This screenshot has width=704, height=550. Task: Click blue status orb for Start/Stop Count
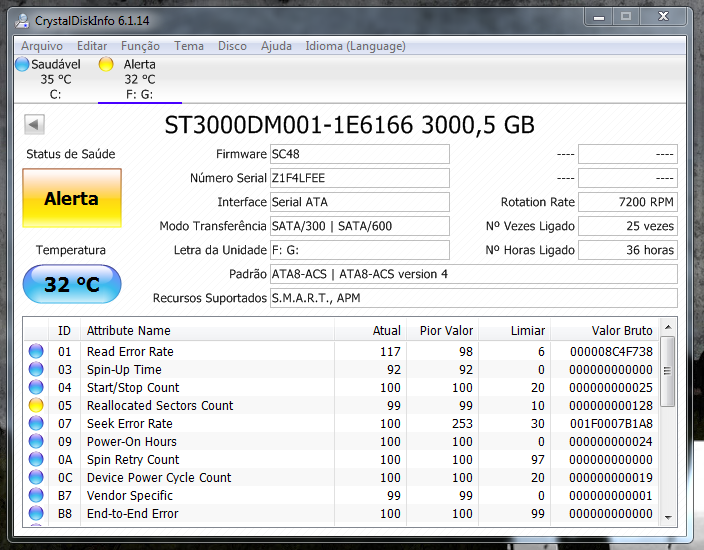click(x=36, y=387)
